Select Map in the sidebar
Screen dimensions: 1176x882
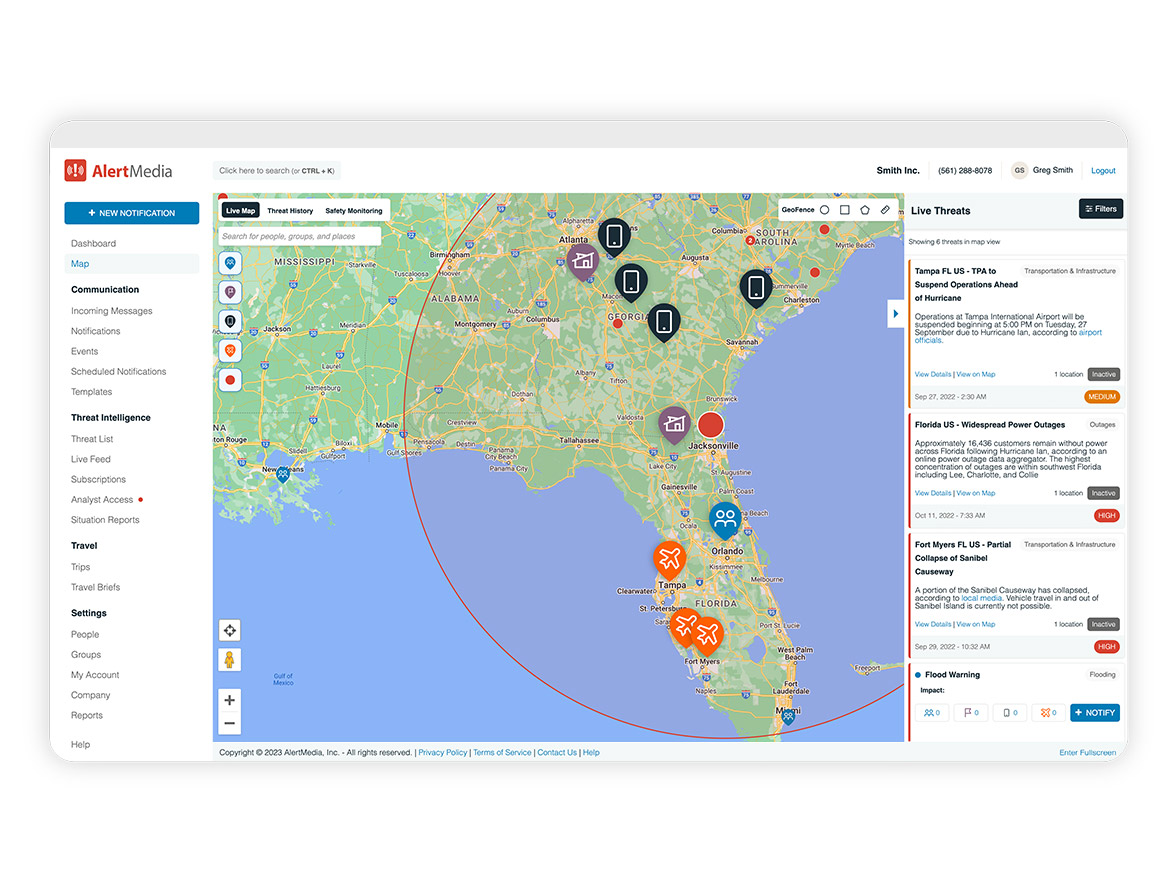[x=132, y=264]
